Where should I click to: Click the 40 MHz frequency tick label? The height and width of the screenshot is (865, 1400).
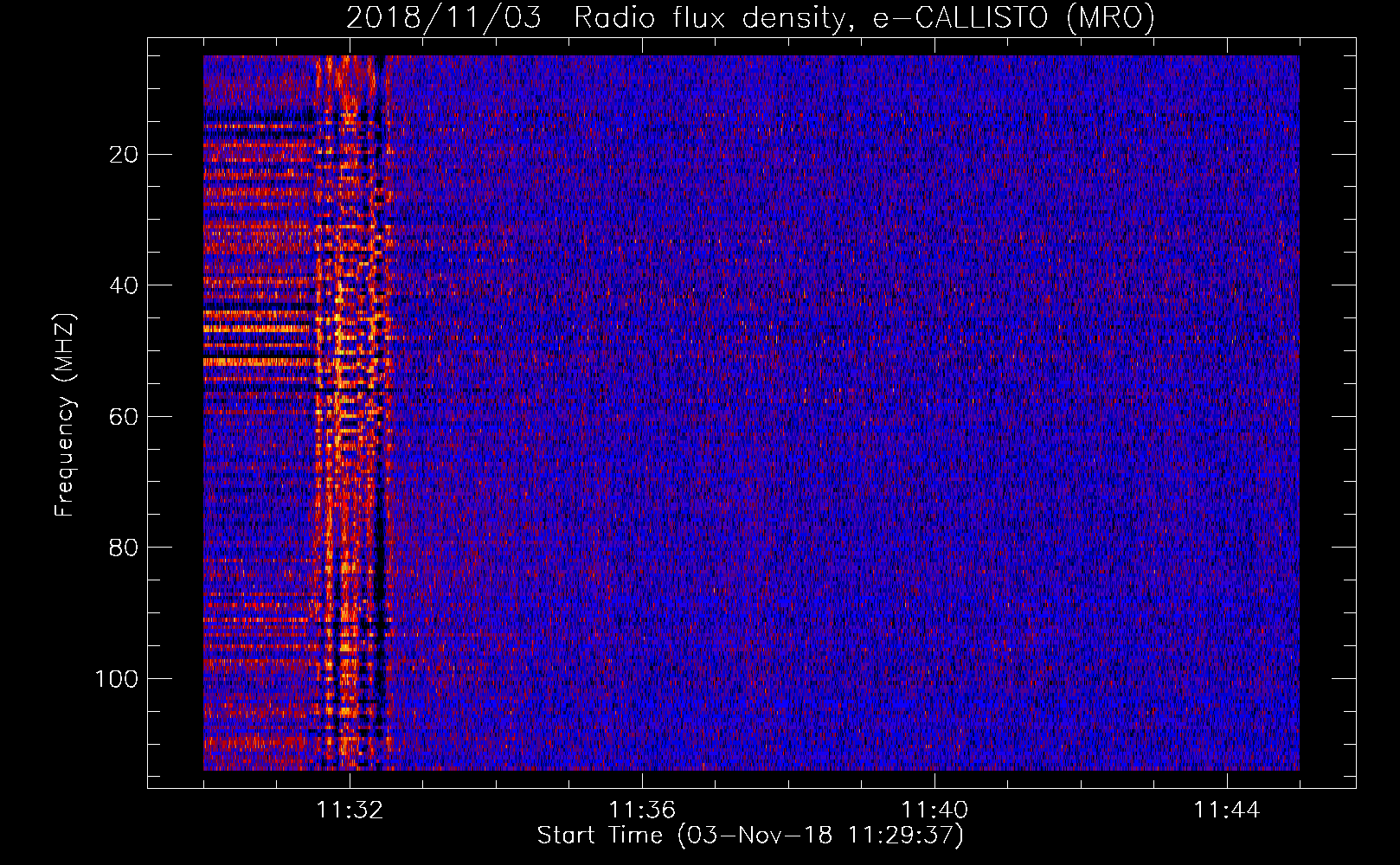click(x=125, y=285)
